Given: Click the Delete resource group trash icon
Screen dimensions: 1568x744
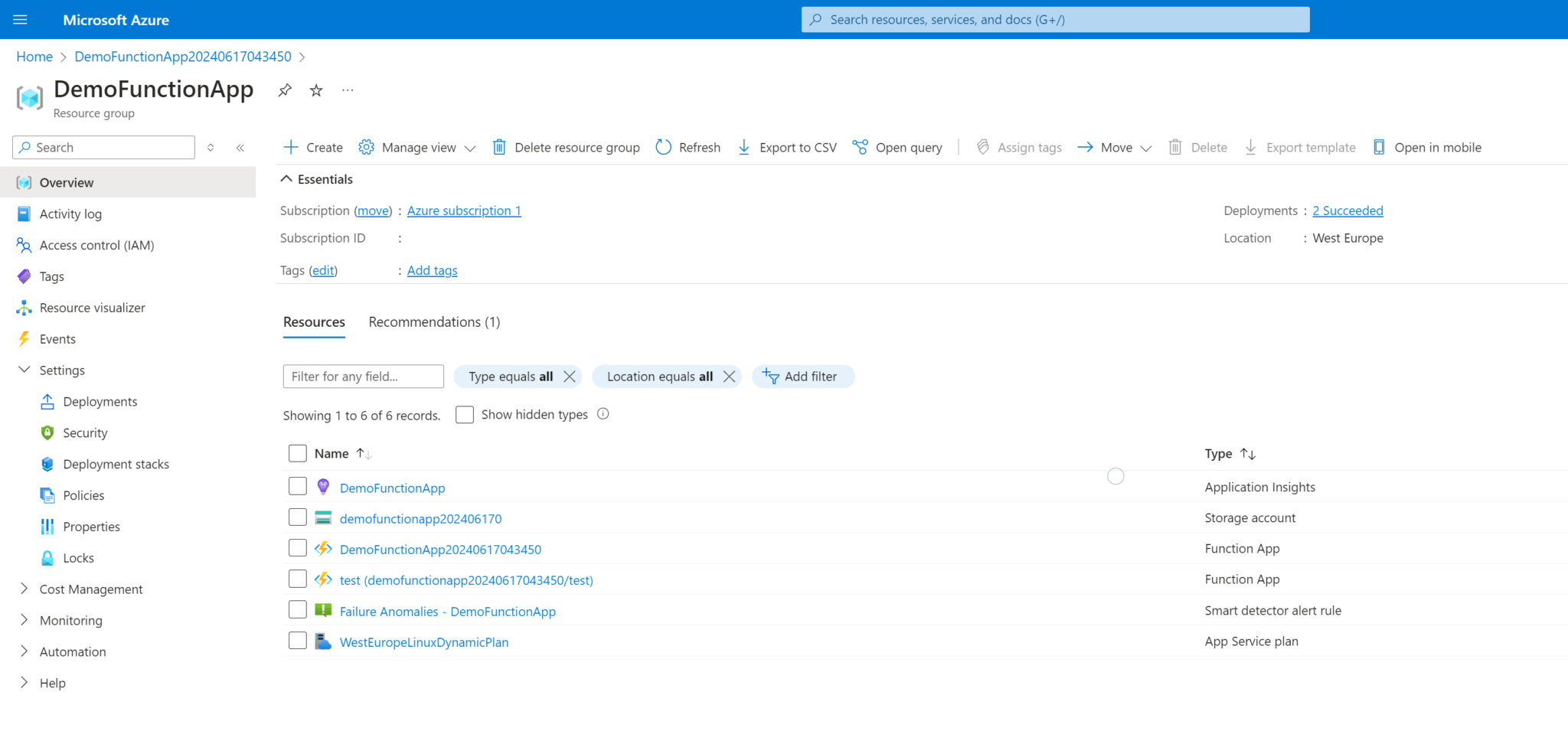Looking at the screenshot, I should pyautogui.click(x=500, y=147).
